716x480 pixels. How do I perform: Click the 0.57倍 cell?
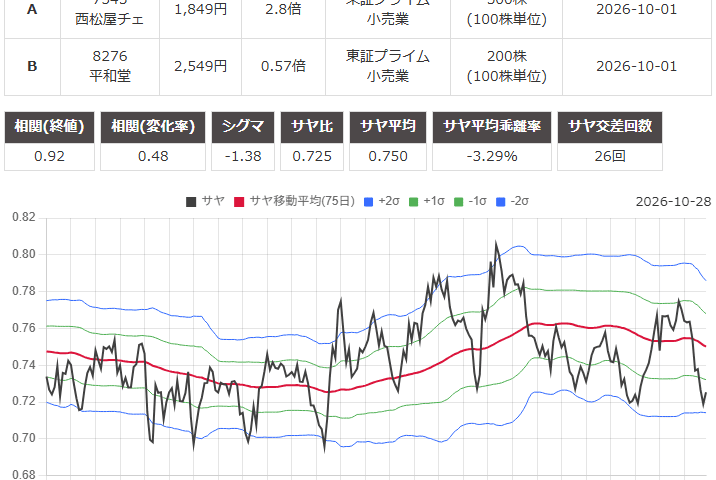click(283, 67)
